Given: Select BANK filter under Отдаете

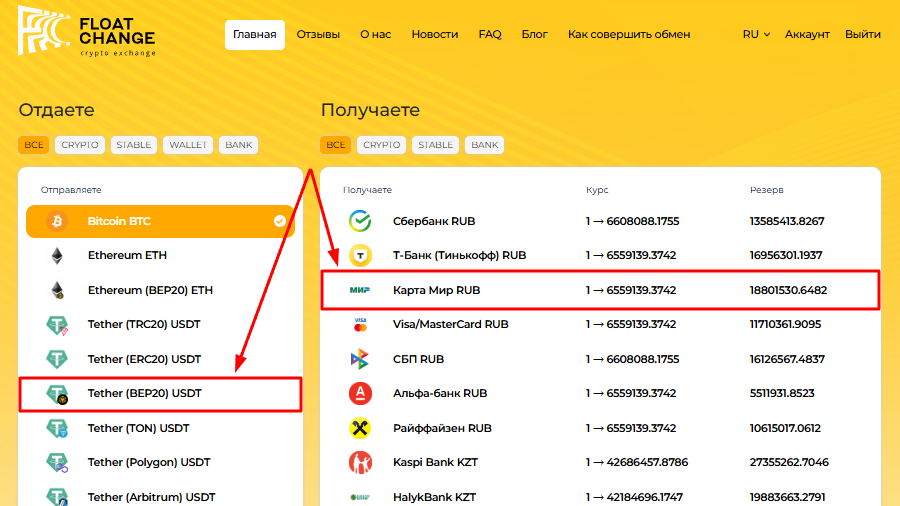Looking at the screenshot, I should coord(239,145).
